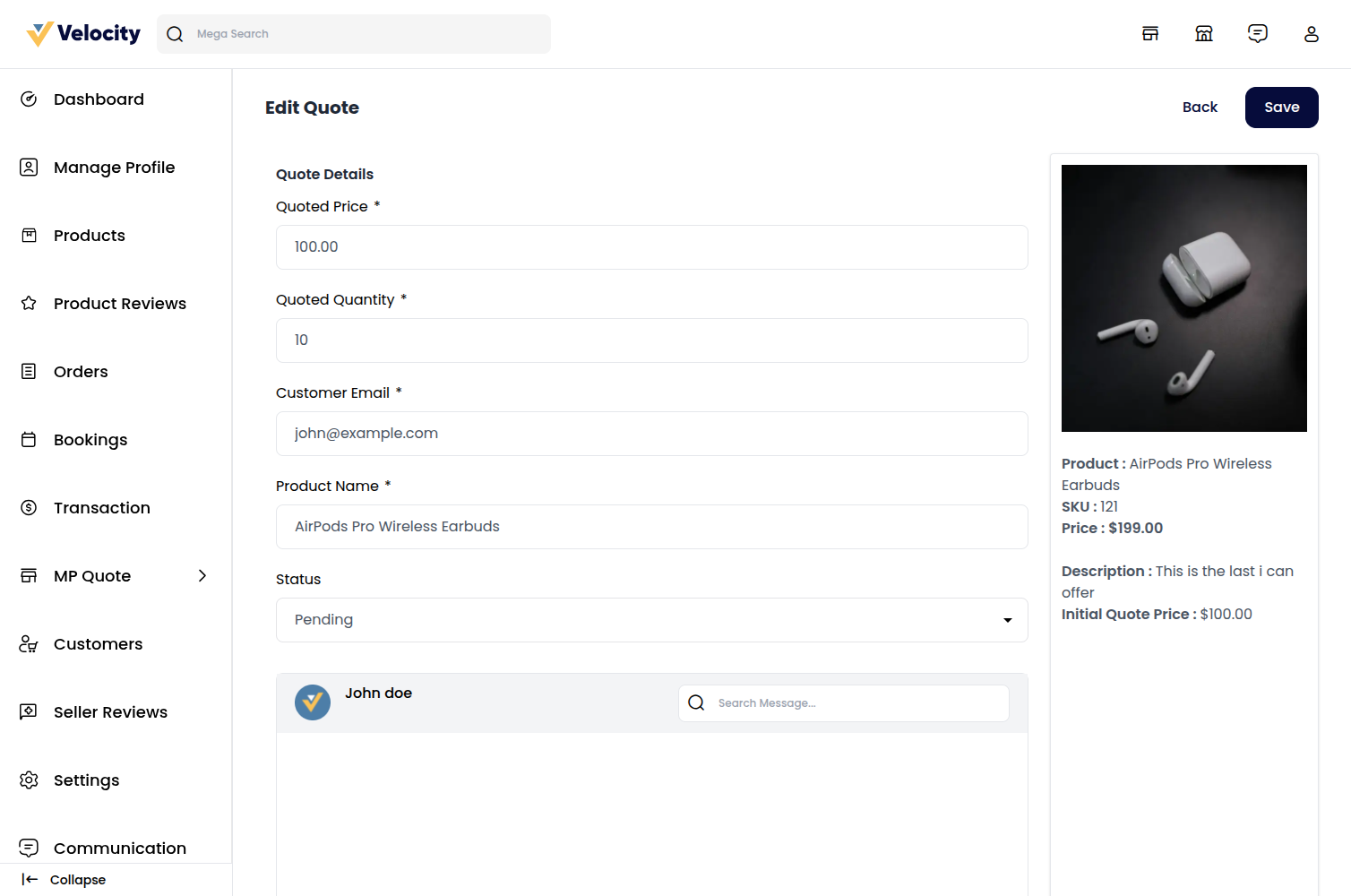Click the Quoted Quantity field
The image size is (1351, 896).
[x=652, y=340]
